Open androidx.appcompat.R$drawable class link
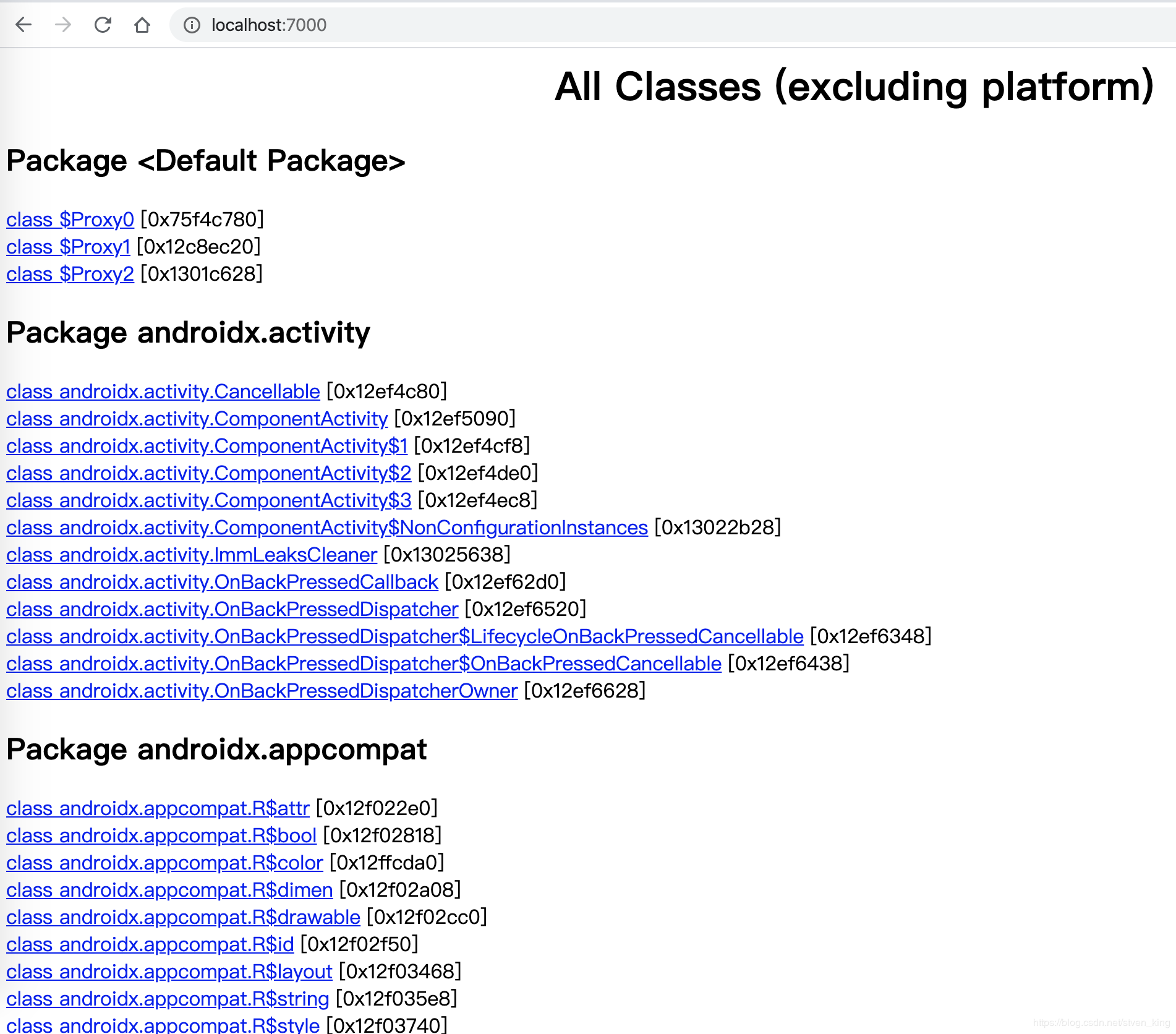Screen dimensions: 1176x1034 pyautogui.click(x=183, y=917)
